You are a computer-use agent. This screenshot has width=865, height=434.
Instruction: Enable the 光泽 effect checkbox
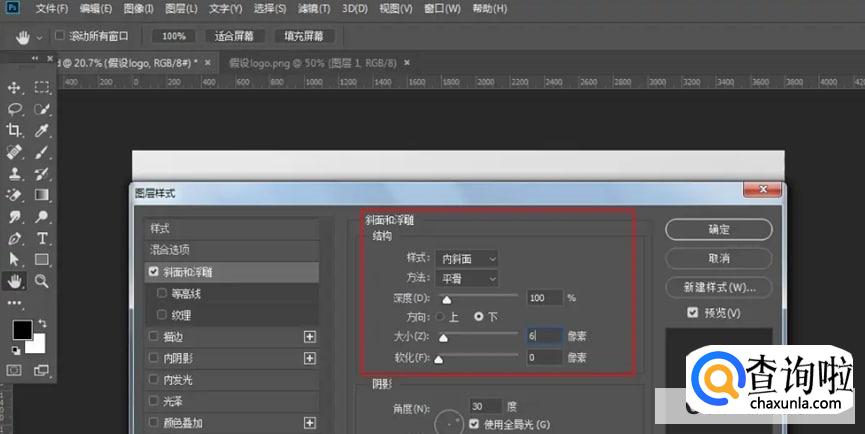153,400
